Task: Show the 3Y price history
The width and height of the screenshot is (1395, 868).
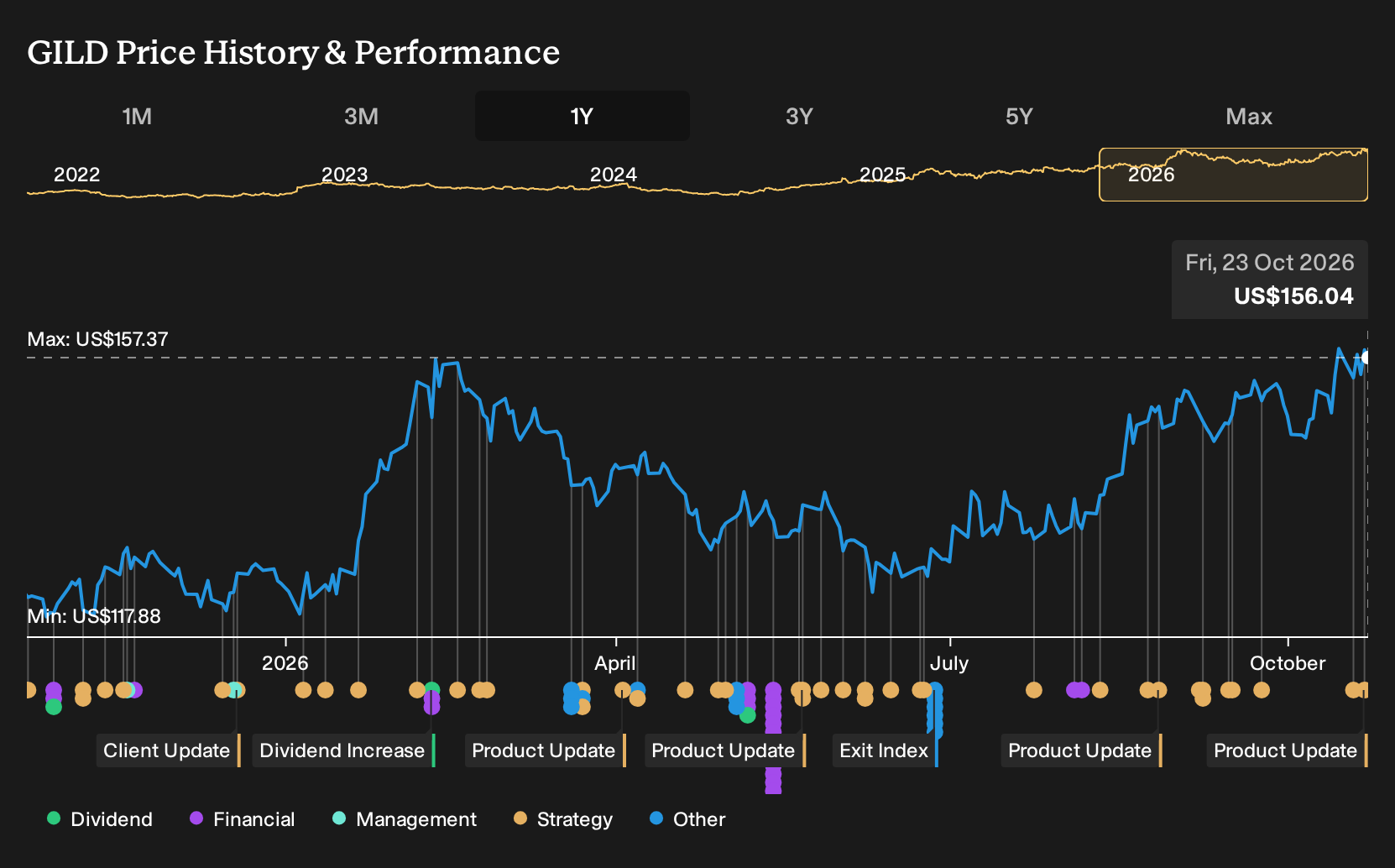Action: (x=799, y=116)
